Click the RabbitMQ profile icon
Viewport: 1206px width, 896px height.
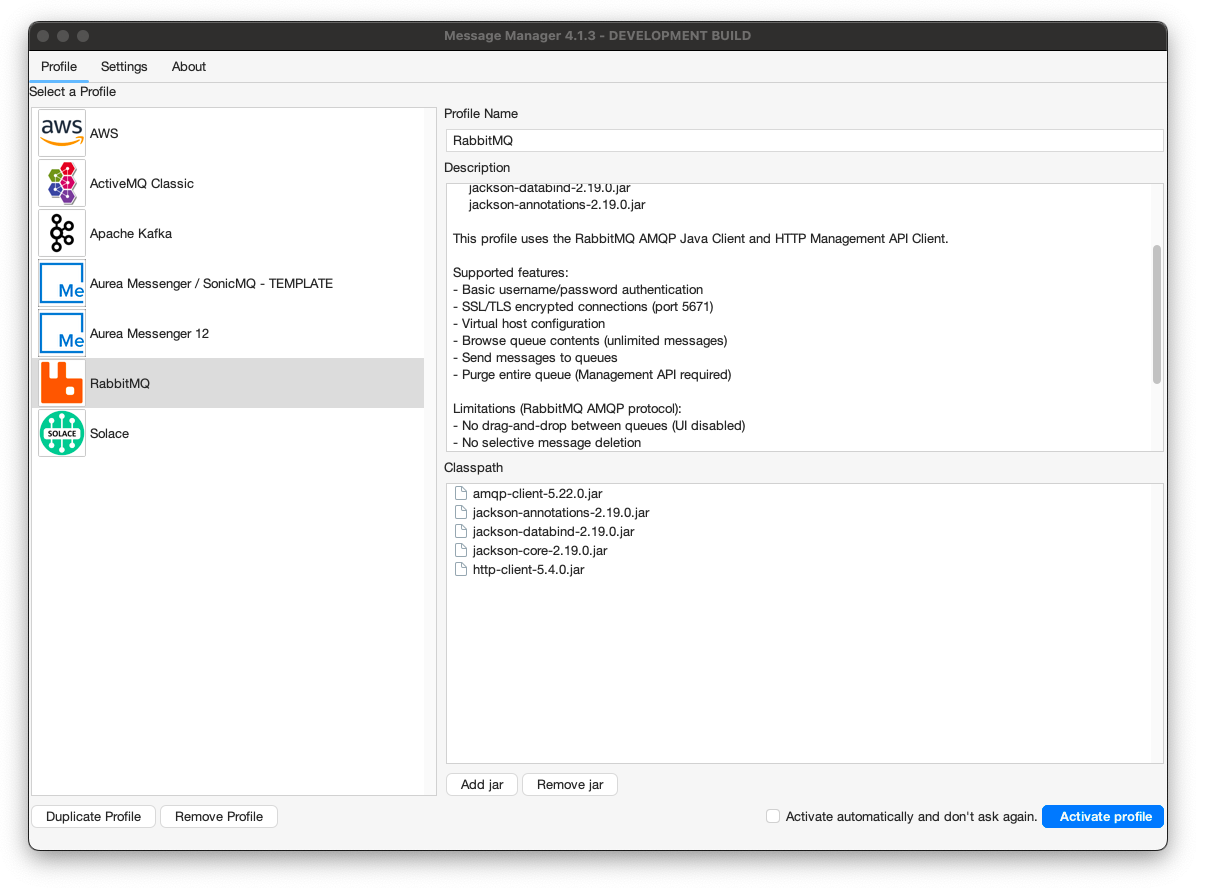coord(61,383)
